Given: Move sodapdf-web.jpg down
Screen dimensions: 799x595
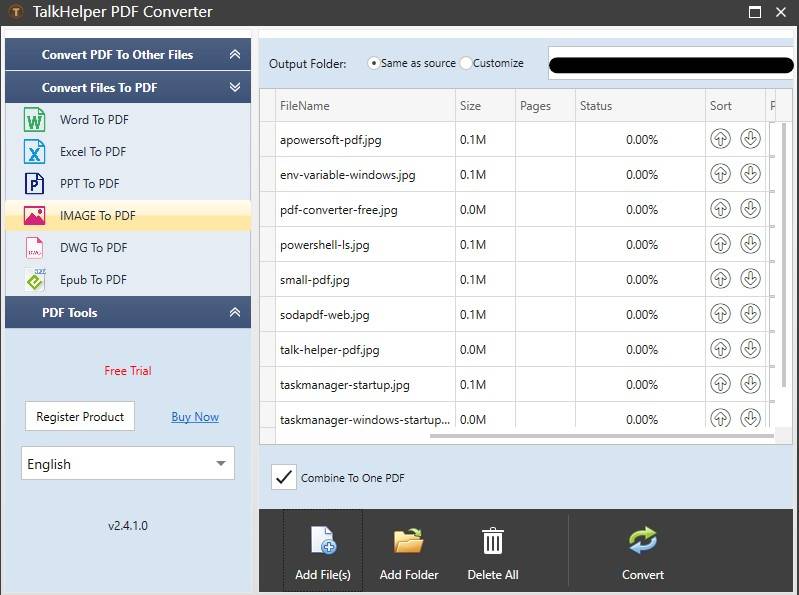Looking at the screenshot, I should 750,314.
